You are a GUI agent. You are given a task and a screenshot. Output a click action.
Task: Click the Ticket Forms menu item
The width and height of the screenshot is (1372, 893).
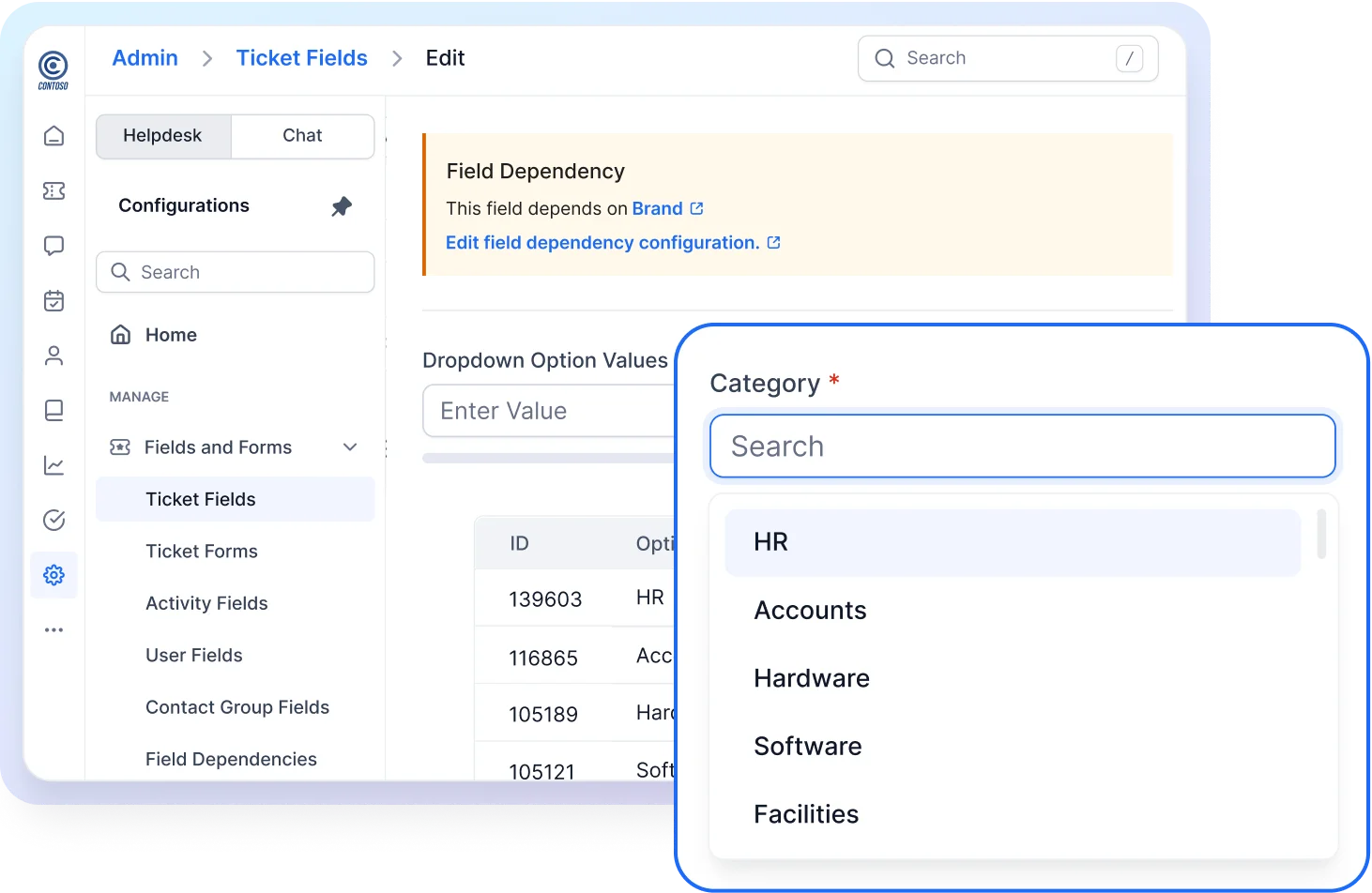coord(202,551)
